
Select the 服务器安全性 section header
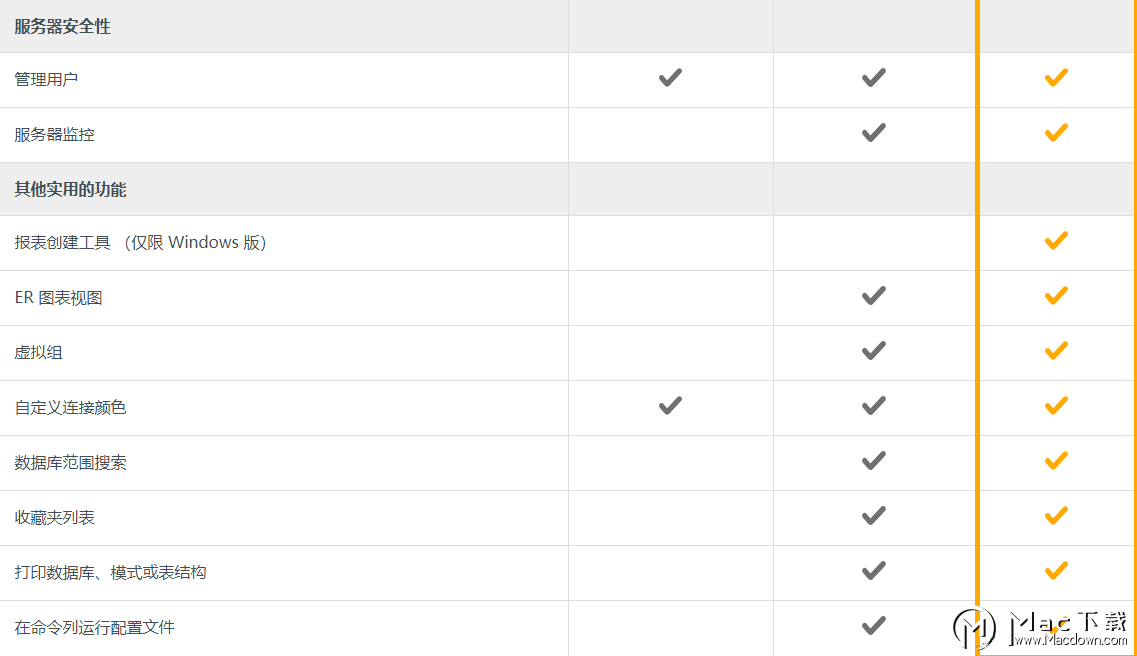tap(62, 27)
